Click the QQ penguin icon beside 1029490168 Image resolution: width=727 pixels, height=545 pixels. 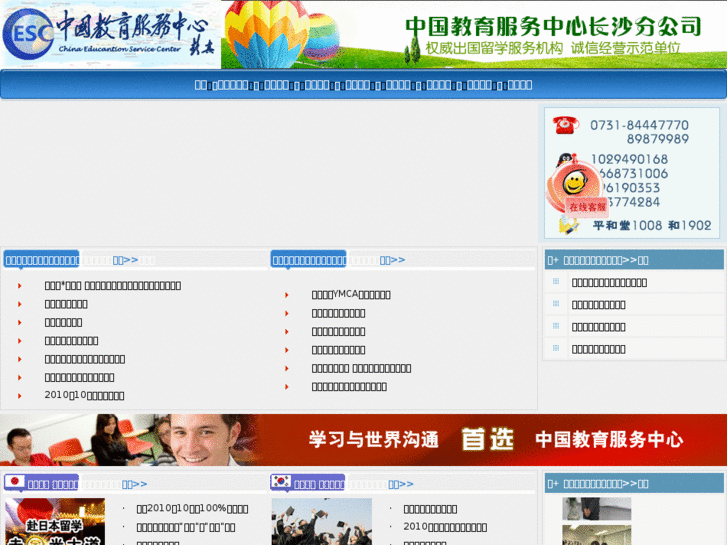pyautogui.click(x=566, y=160)
